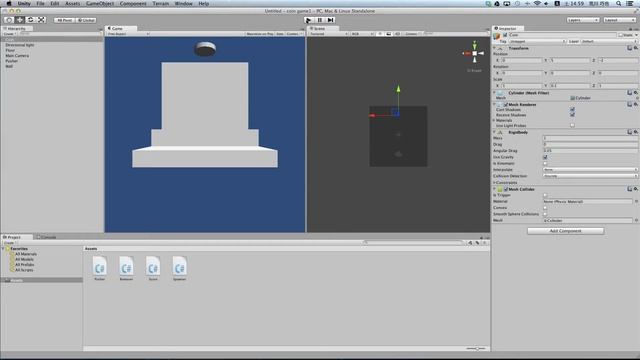Enable Is Trigger checkbox

(545, 196)
